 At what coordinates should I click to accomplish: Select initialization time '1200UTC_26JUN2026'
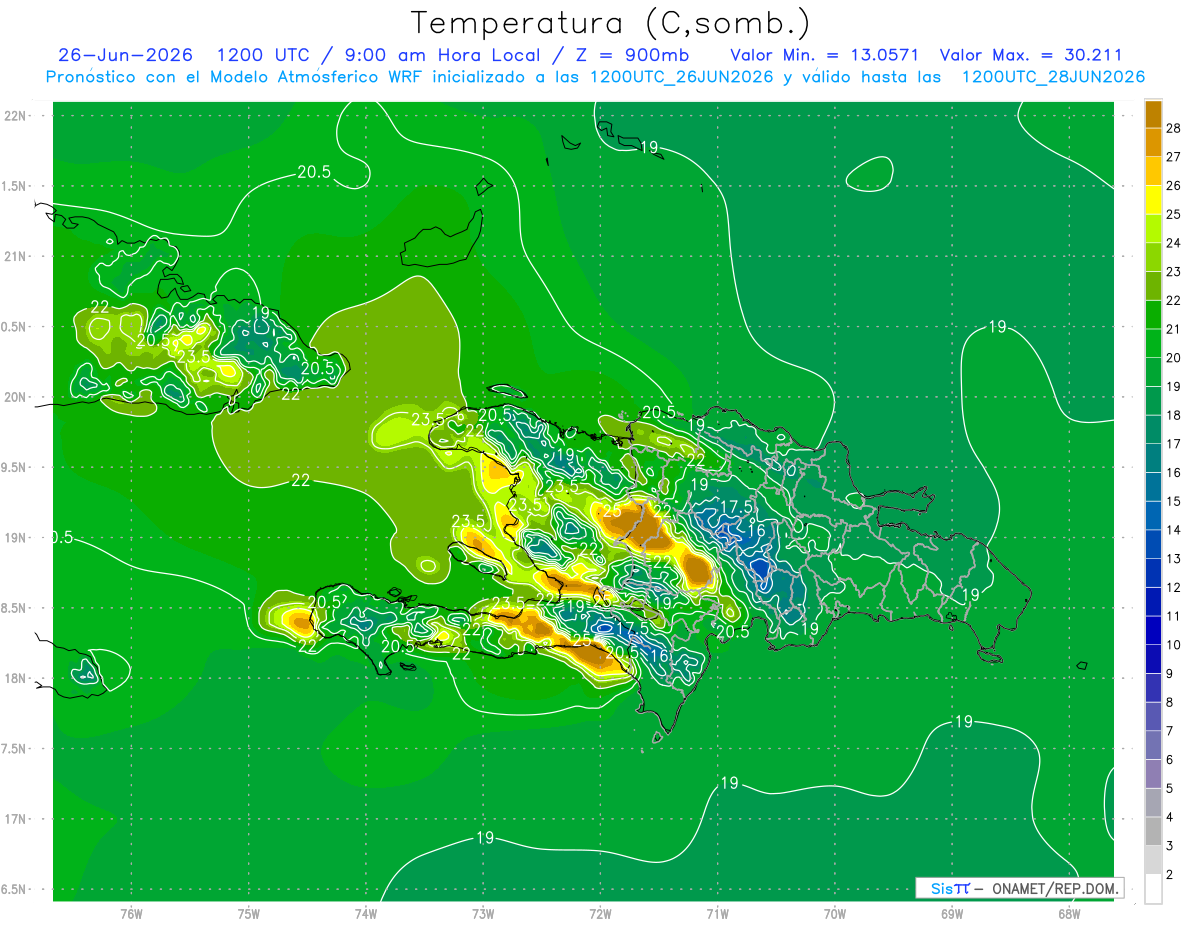pyautogui.click(x=681, y=77)
